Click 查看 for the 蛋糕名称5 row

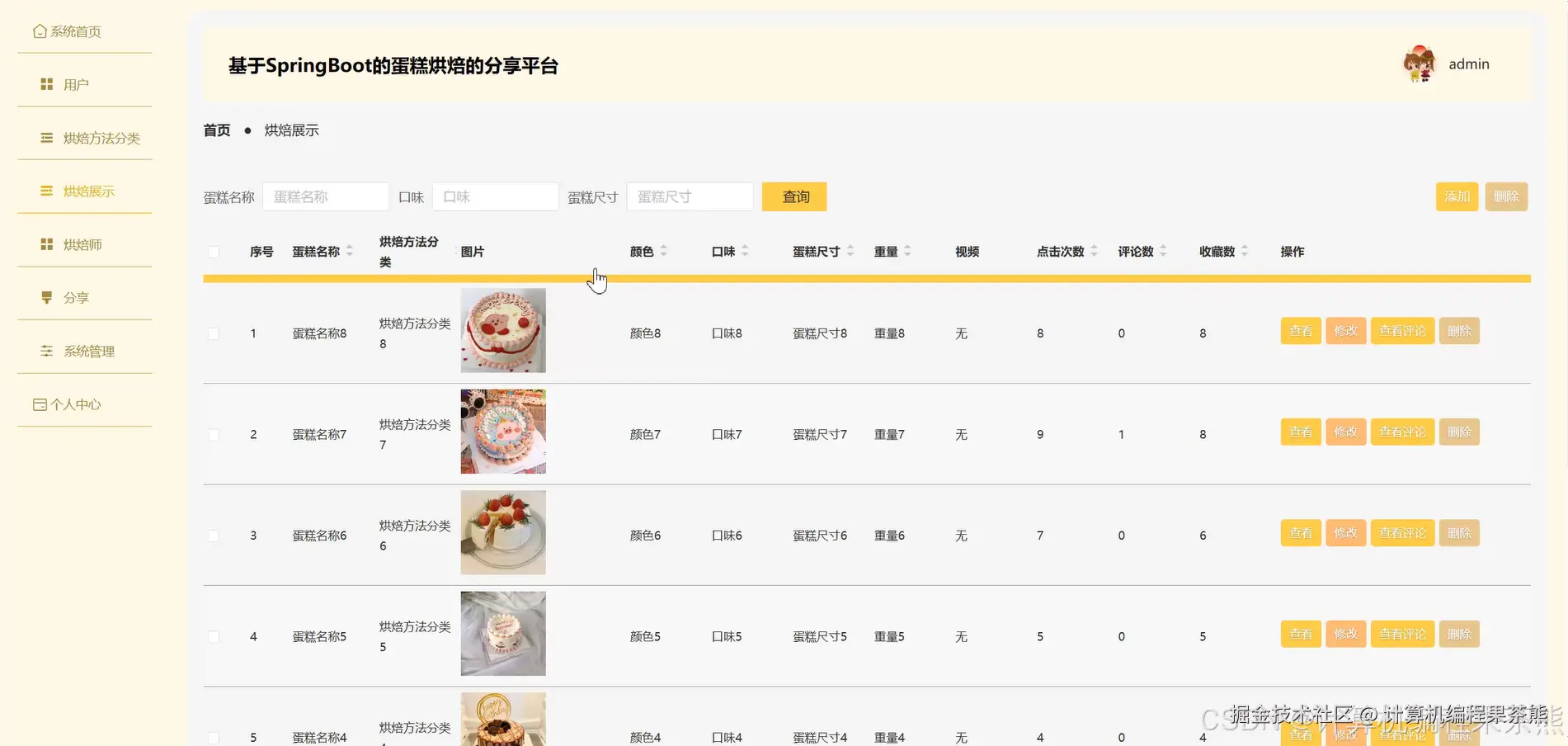point(1301,634)
